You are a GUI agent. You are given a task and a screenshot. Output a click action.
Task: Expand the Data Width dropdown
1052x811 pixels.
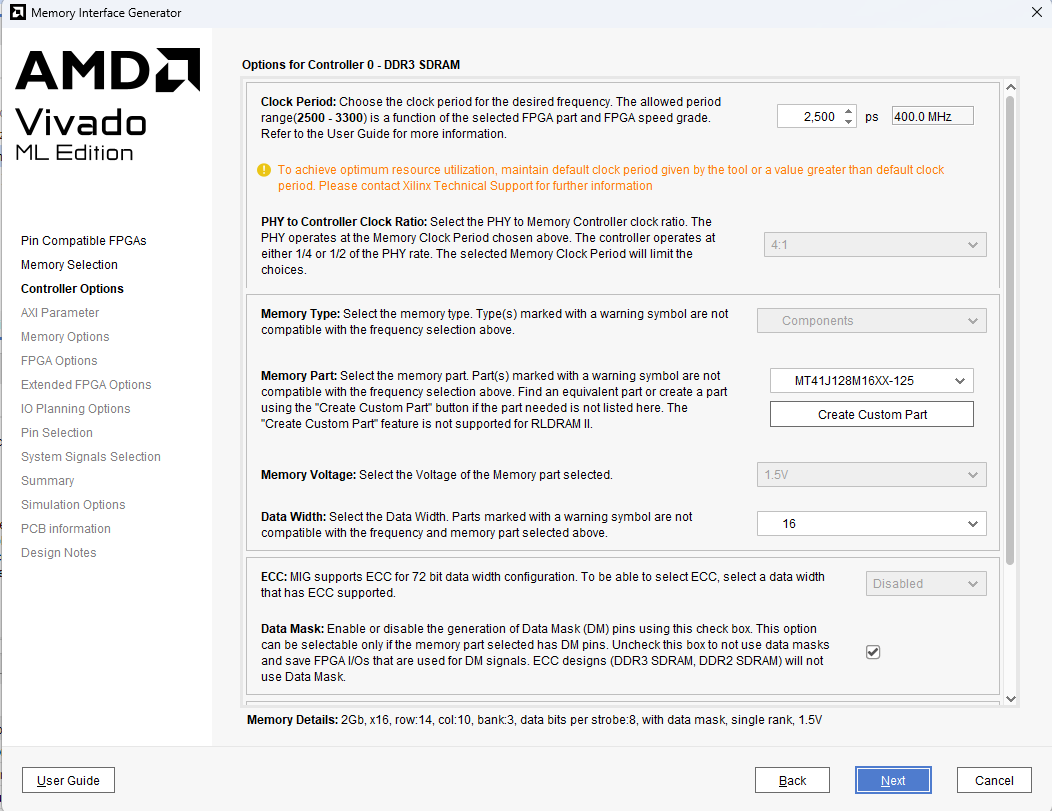tap(871, 524)
